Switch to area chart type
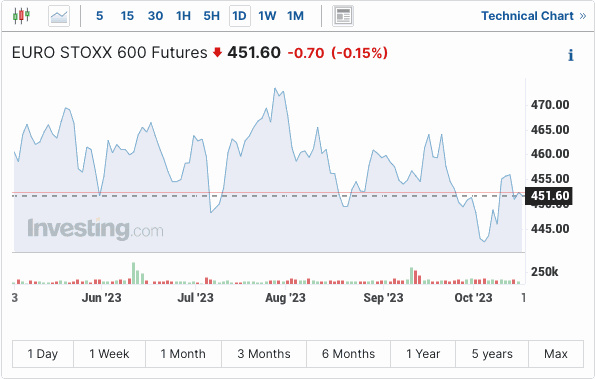 pos(59,16)
